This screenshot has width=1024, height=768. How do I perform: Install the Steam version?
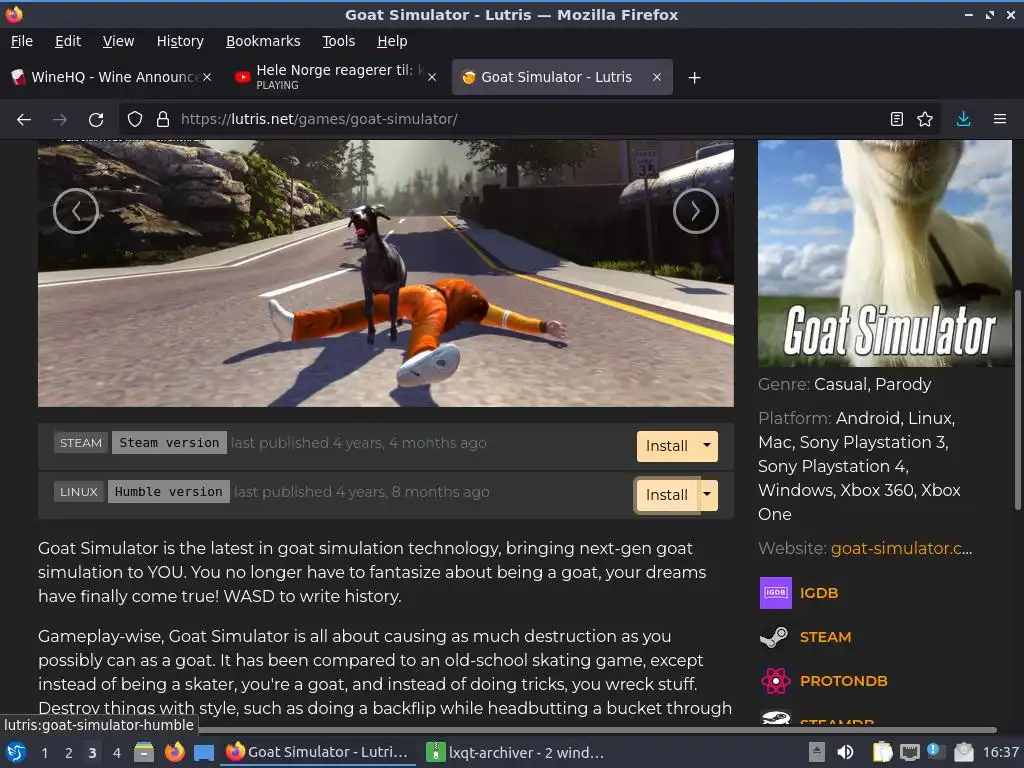pos(667,446)
